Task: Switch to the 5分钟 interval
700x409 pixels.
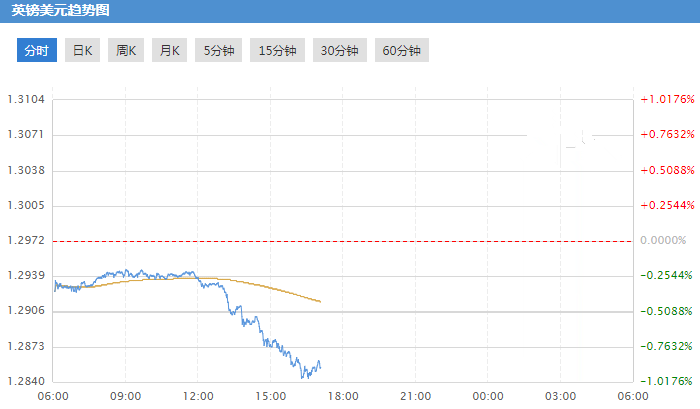Action: (x=217, y=51)
